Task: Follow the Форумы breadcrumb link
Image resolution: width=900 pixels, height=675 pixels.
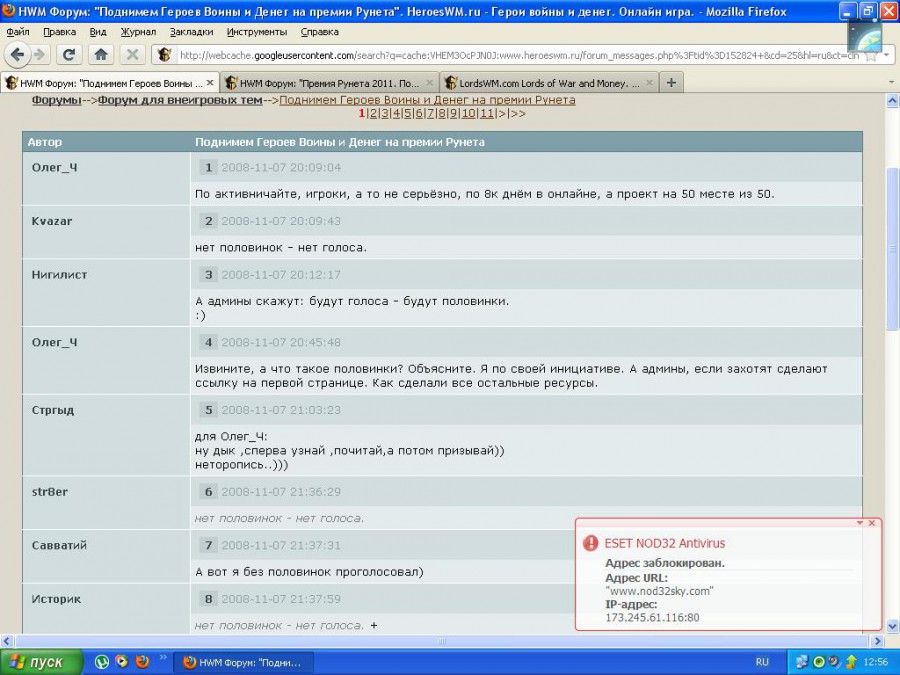Action: point(56,100)
